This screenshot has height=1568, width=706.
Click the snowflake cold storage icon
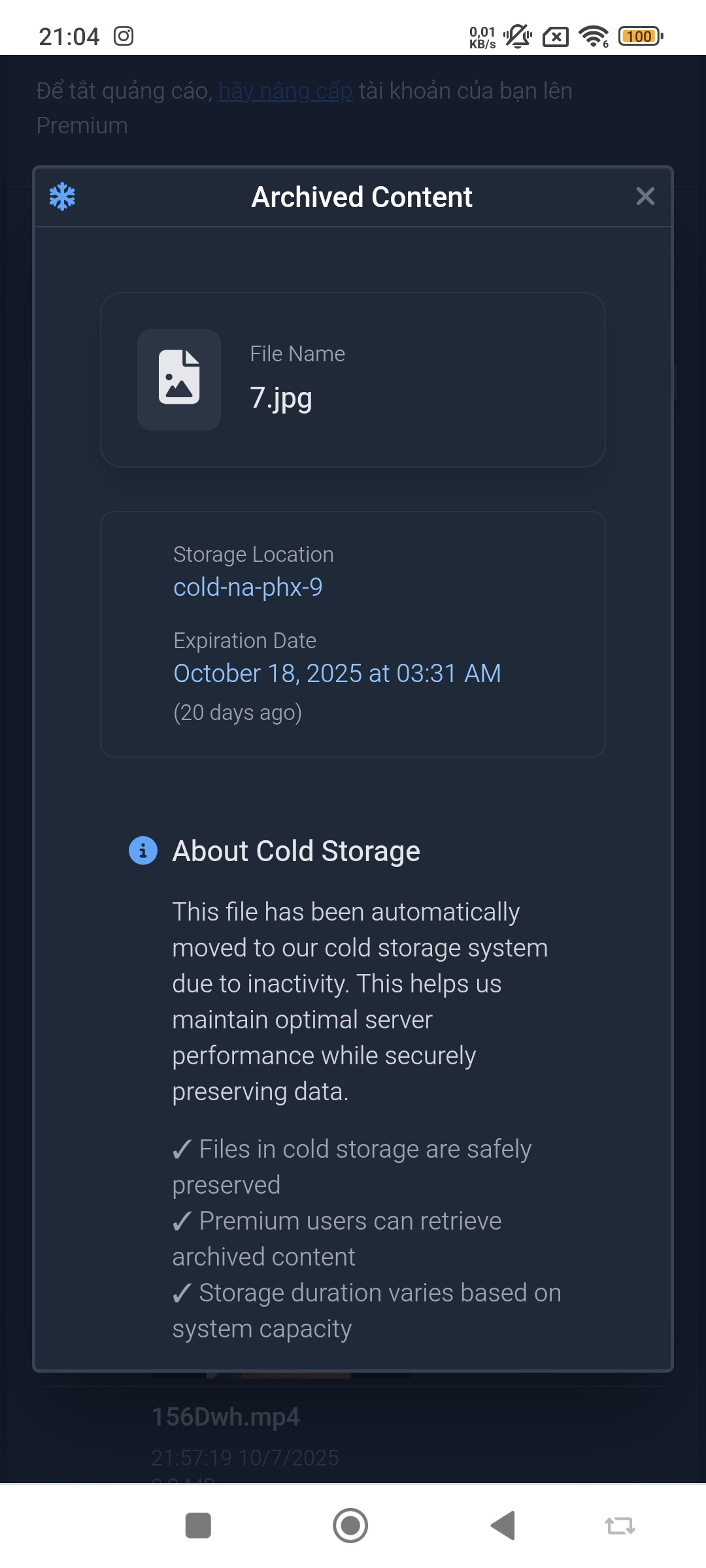(x=63, y=197)
